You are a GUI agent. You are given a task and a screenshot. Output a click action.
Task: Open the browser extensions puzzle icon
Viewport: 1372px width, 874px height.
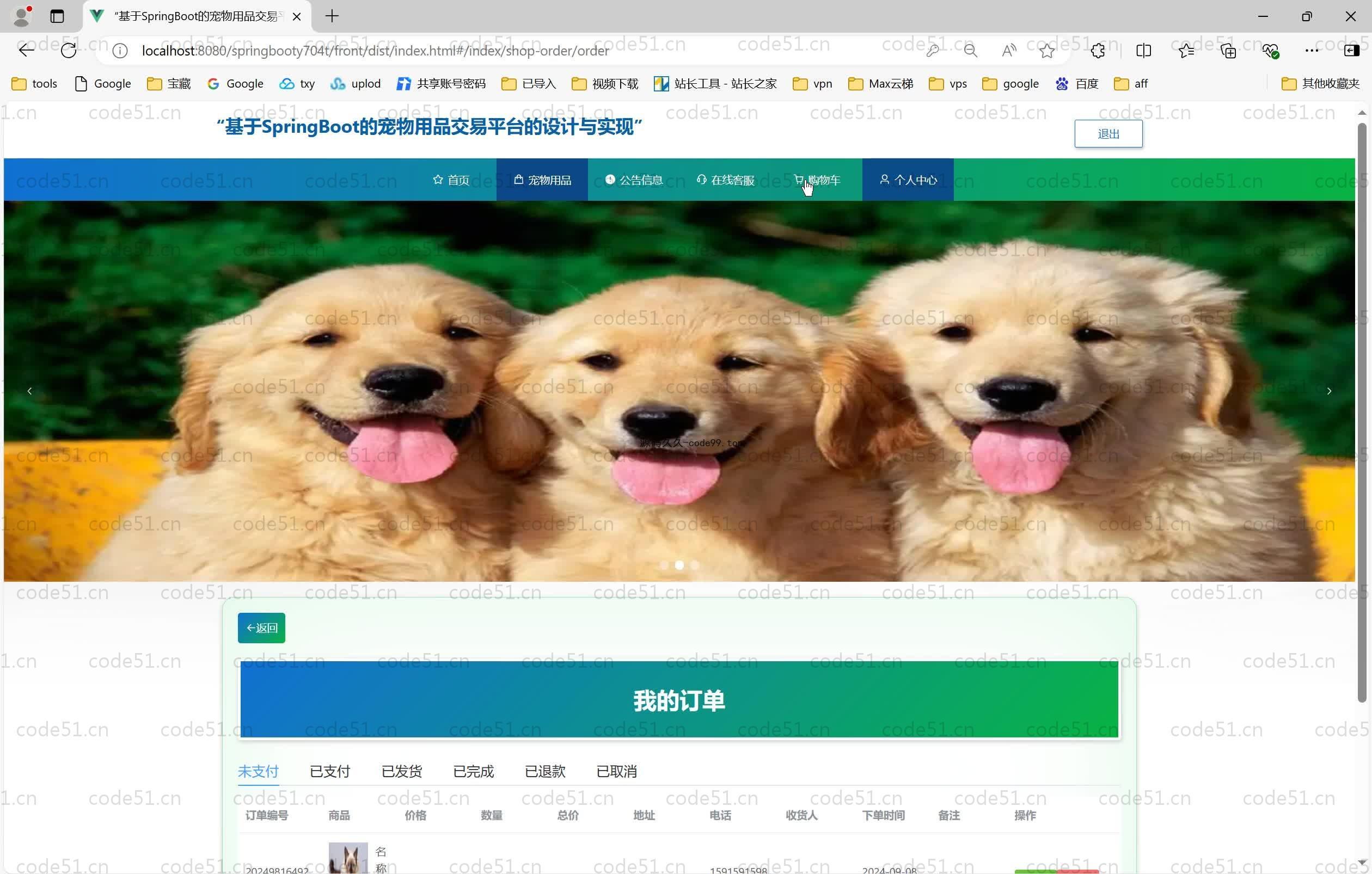[1098, 51]
